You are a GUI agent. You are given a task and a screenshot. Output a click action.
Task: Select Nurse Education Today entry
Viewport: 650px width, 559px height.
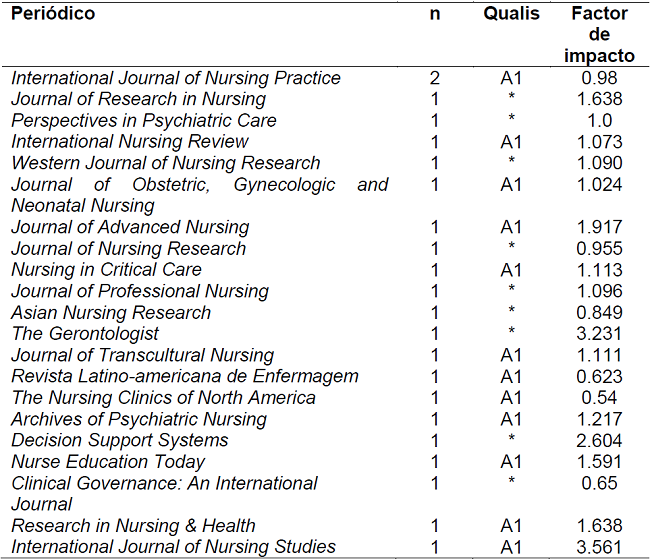coord(108,462)
